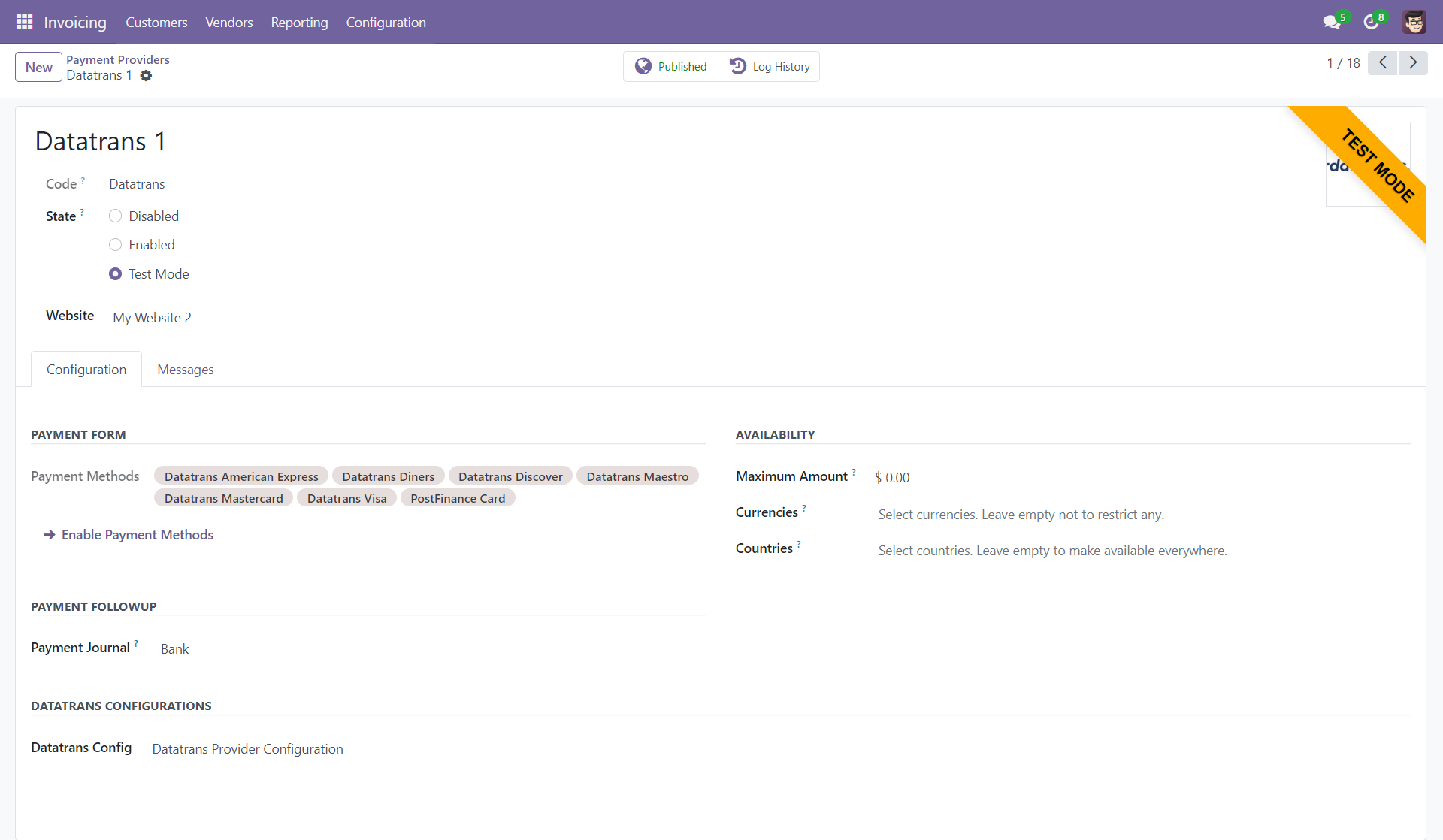Go to the previous payment provider record
Screen dimensions: 1443x840
coord(1382,62)
